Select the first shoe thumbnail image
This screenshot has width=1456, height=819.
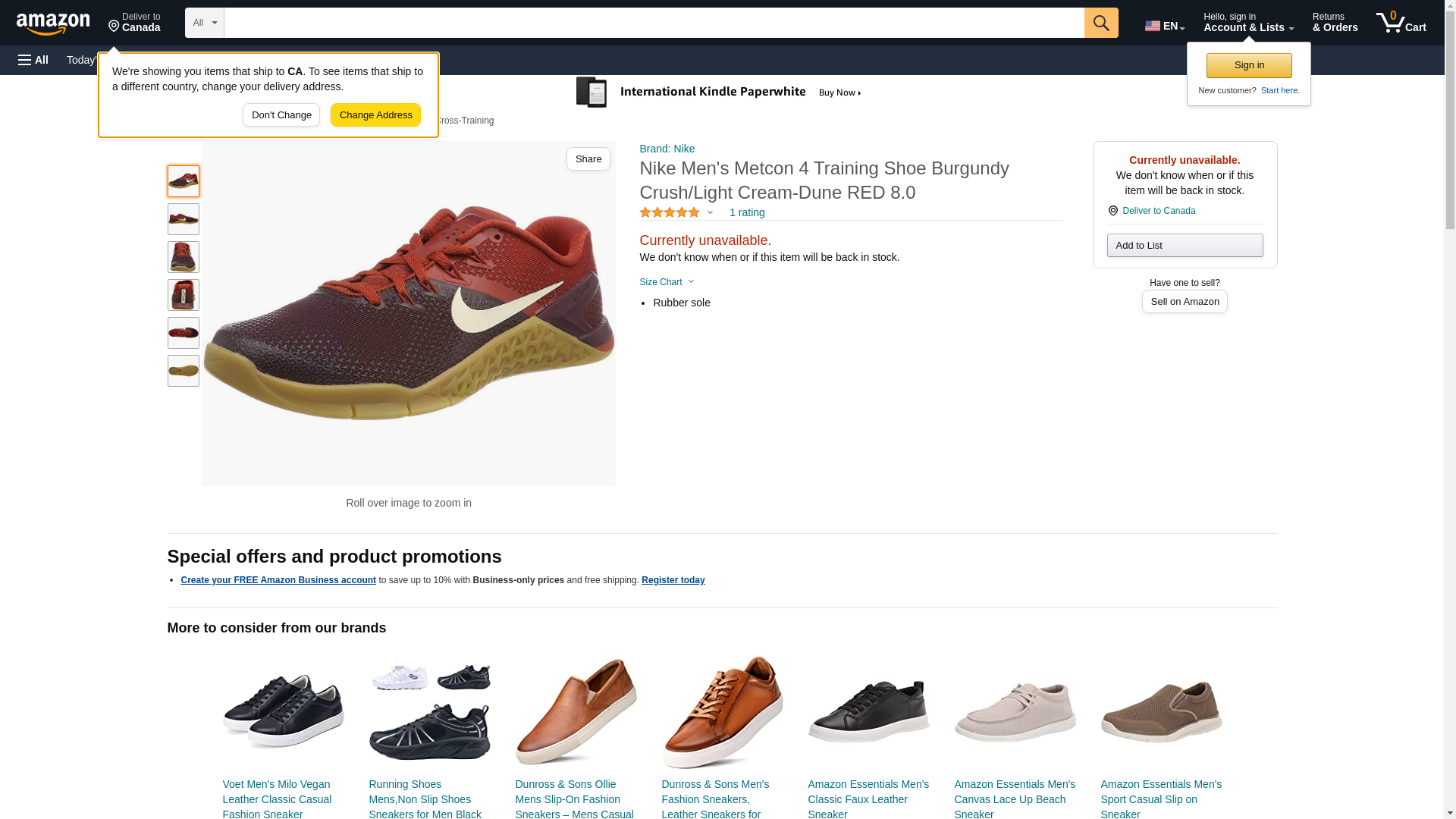click(x=184, y=181)
